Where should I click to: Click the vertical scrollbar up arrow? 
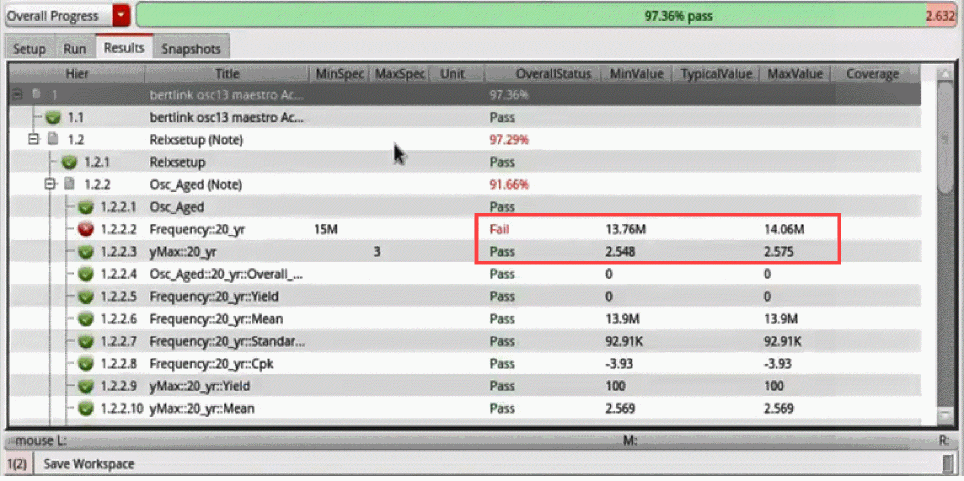pyautogui.click(x=945, y=75)
